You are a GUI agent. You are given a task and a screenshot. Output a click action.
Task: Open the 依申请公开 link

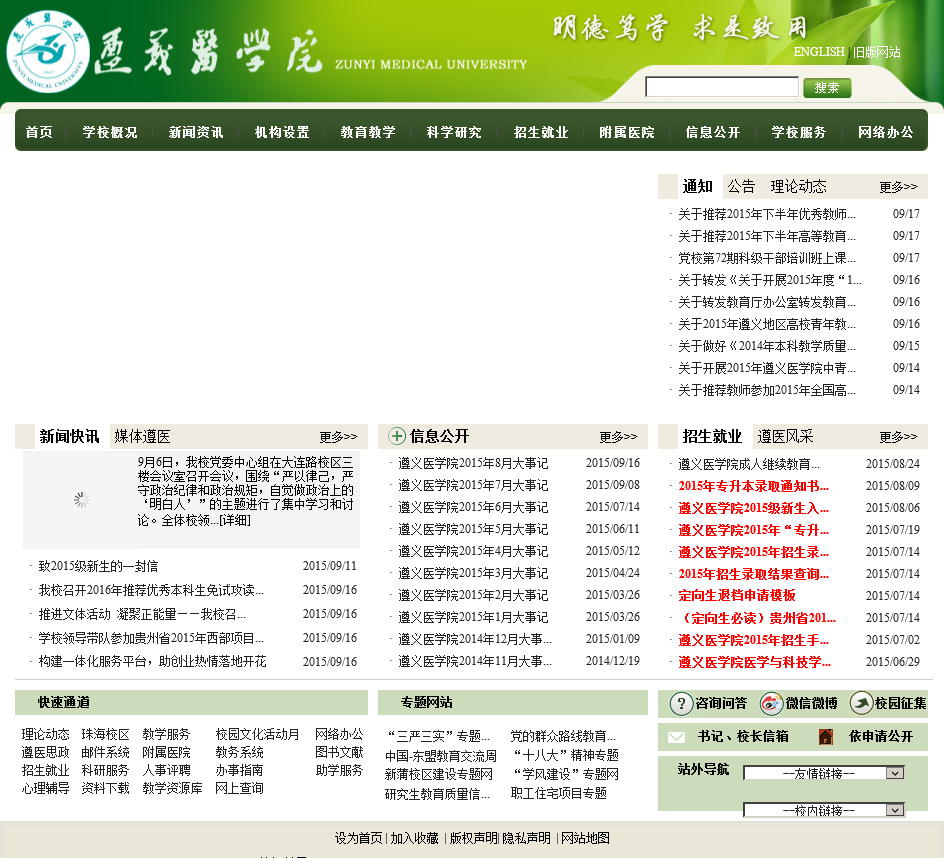point(881,736)
